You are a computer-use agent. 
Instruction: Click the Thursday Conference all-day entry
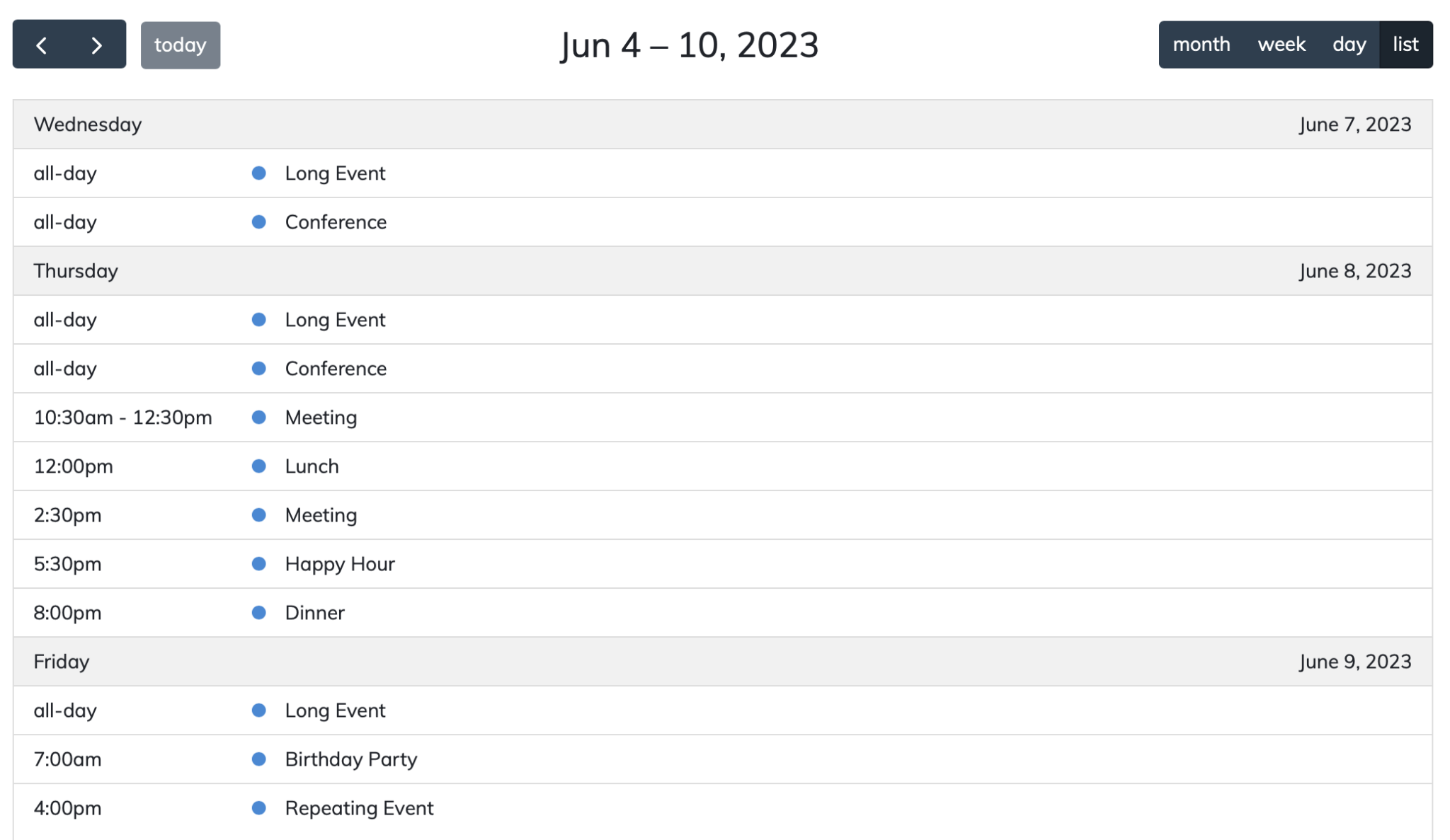pyautogui.click(x=335, y=367)
